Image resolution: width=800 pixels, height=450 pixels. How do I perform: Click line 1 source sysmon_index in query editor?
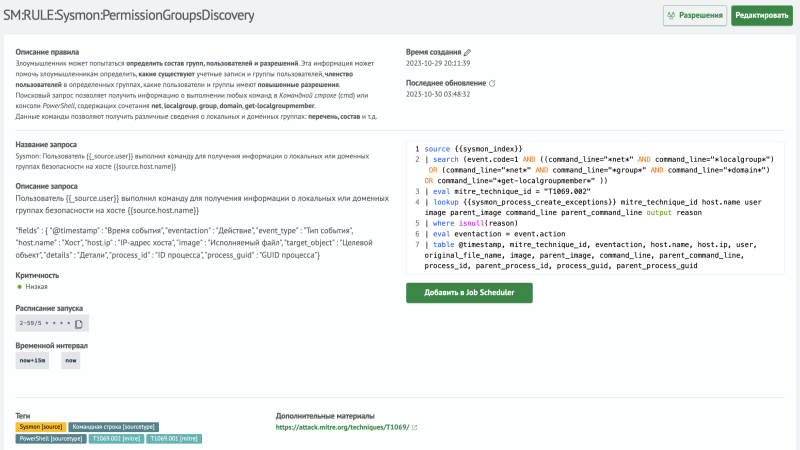(x=473, y=149)
